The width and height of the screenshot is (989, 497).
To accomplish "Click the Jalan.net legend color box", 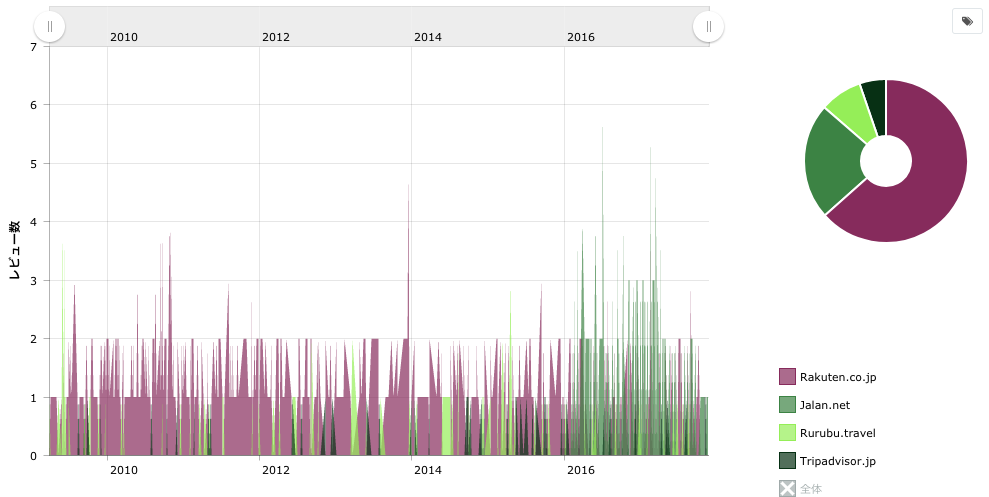I will coord(787,405).
